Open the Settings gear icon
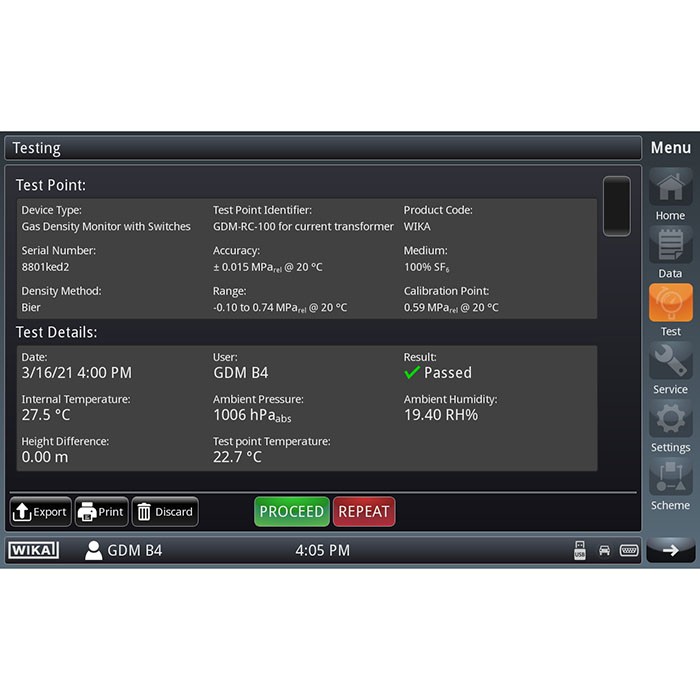Screen dimensions: 700x700 (x=671, y=418)
